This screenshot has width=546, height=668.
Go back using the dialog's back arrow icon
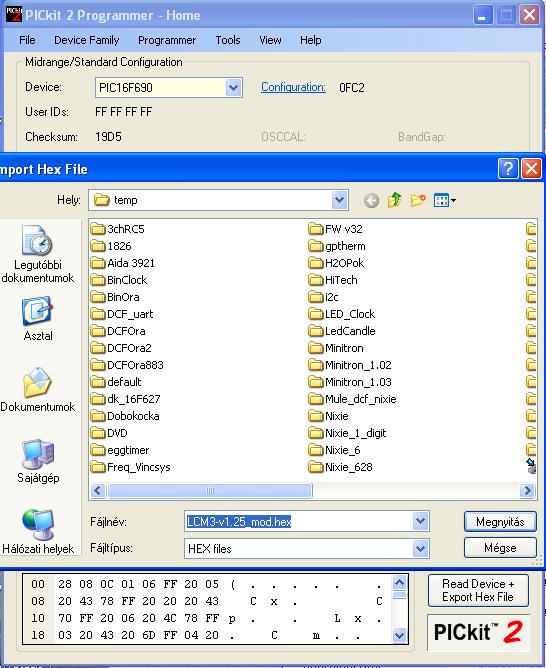pyautogui.click(x=371, y=200)
